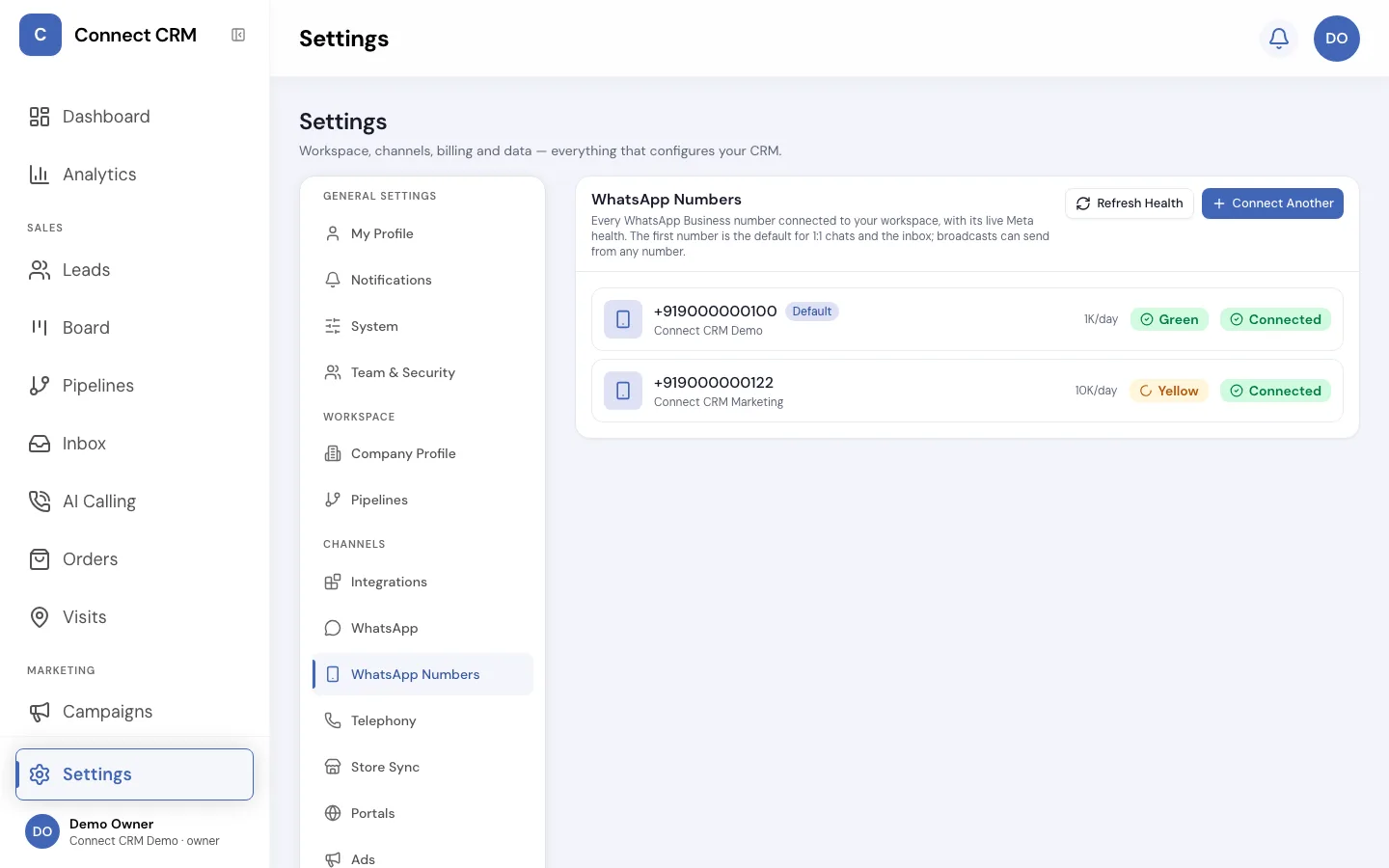Click the 10K/day limit text
This screenshot has width=1389, height=868.
[x=1096, y=391]
